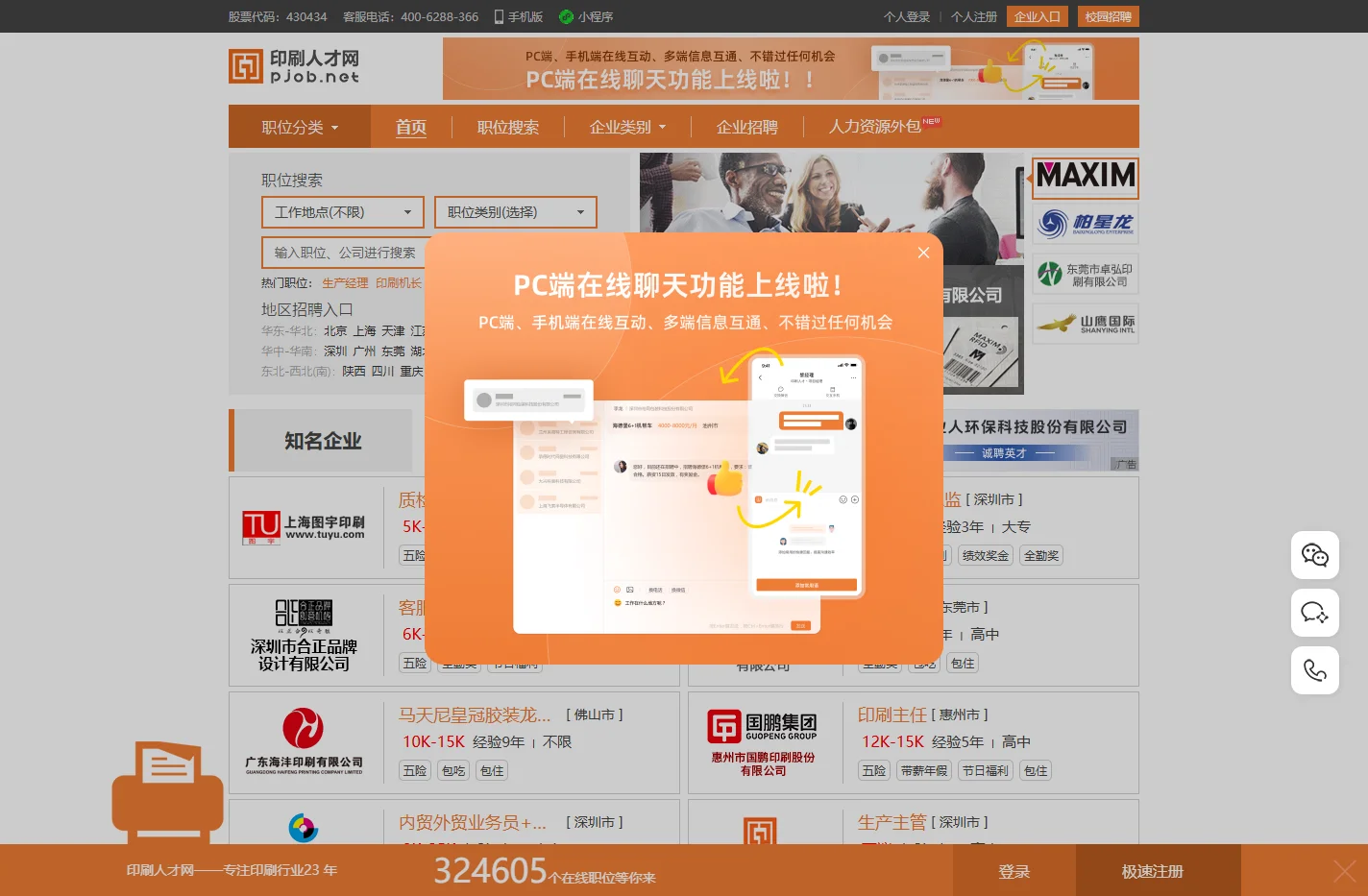This screenshot has height=896, width=1368.
Task: Choose the 深圳 region link
Action: pyautogui.click(x=335, y=351)
